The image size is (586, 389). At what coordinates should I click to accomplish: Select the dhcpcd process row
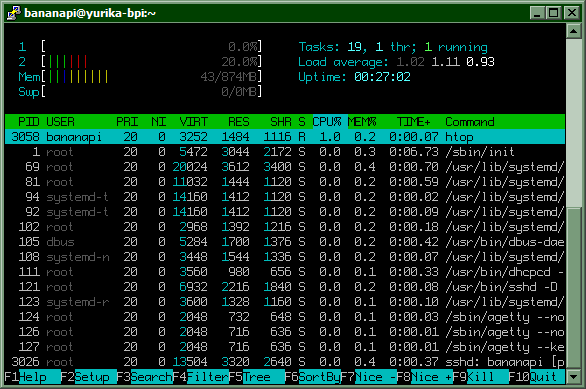(x=285, y=272)
